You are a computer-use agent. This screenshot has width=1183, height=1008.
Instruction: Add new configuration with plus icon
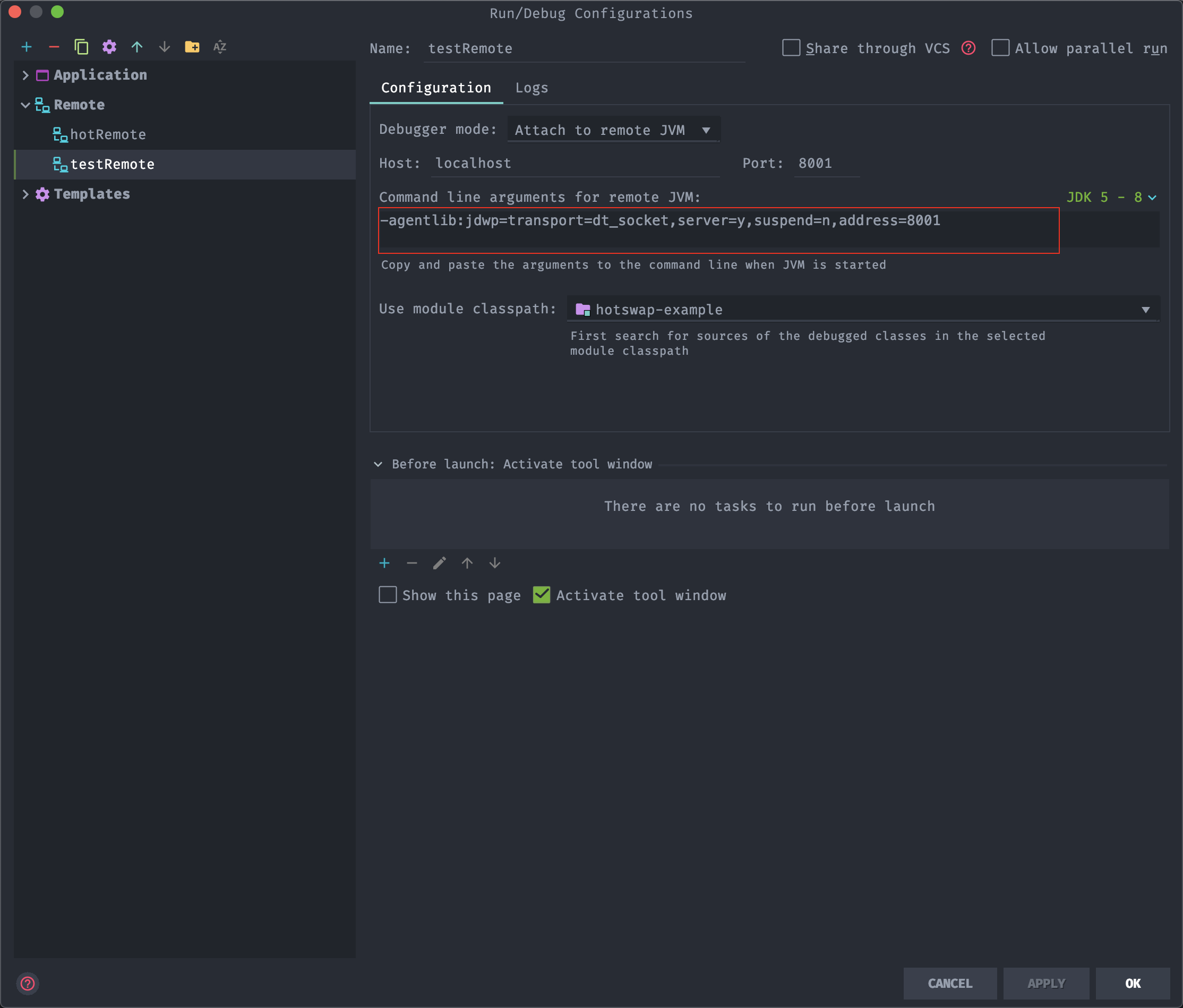click(x=27, y=47)
